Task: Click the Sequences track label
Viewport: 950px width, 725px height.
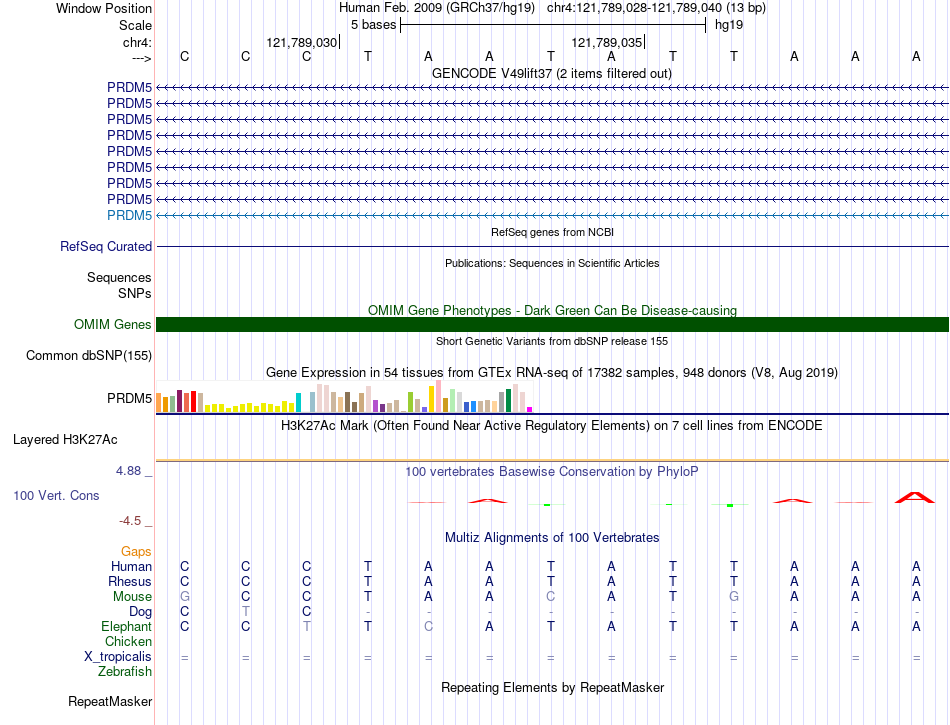Action: [x=119, y=277]
